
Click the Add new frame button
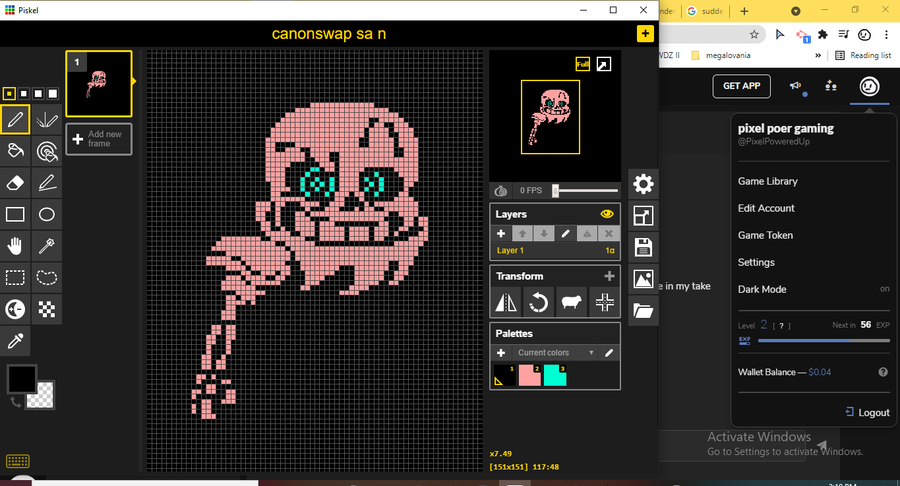pyautogui.click(x=99, y=139)
